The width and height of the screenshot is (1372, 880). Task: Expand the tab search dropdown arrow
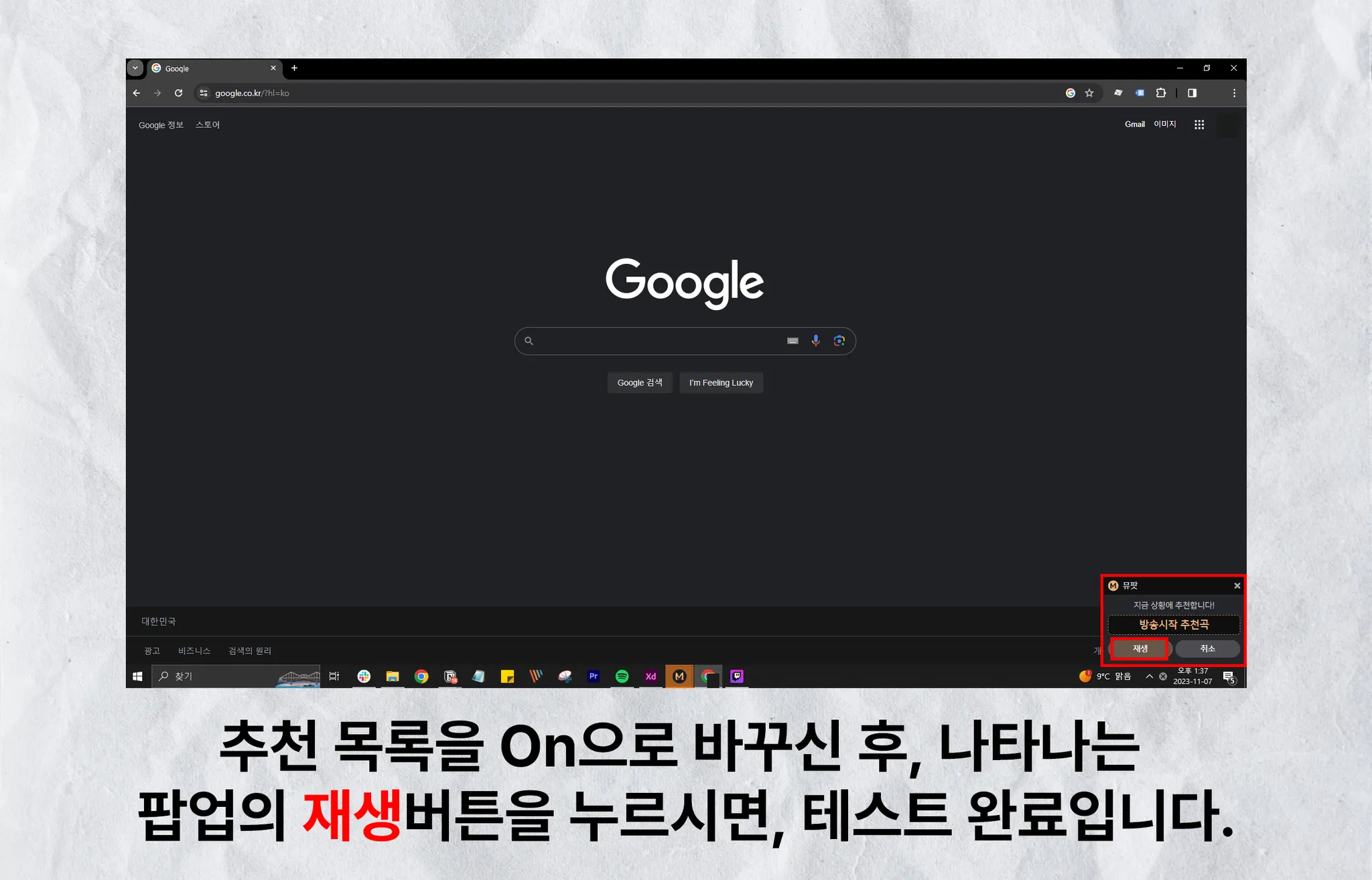(x=135, y=68)
